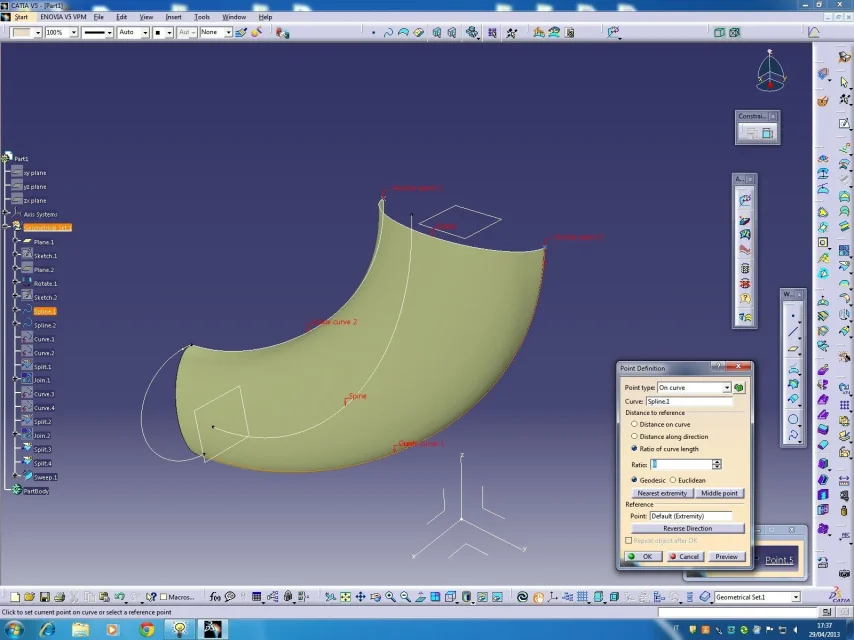
Task: Select the Geodesic radio option
Action: coord(634,480)
